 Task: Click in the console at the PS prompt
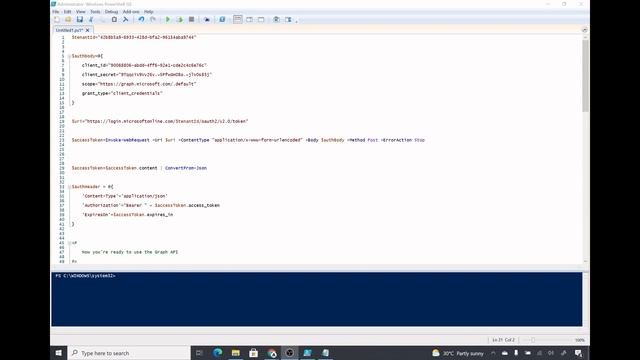(x=85, y=276)
